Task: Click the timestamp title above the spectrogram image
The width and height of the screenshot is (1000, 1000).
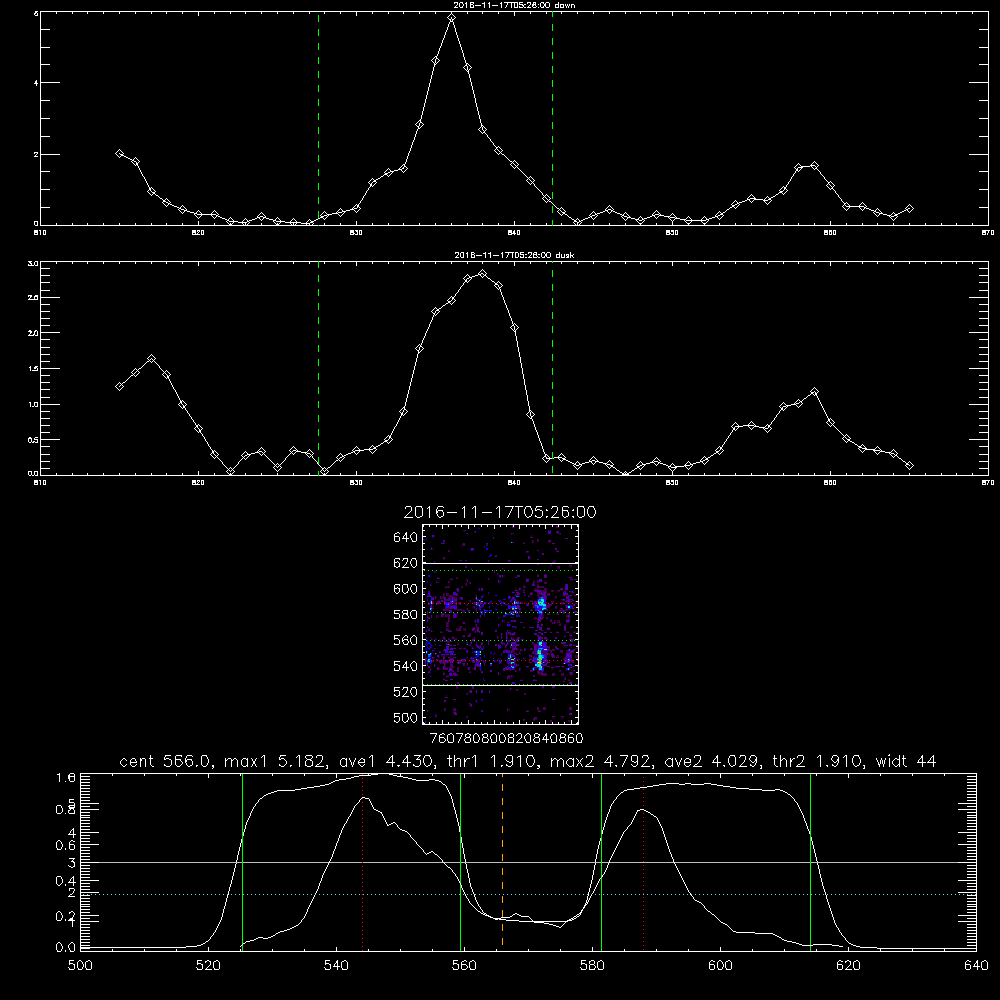Action: (x=500, y=512)
